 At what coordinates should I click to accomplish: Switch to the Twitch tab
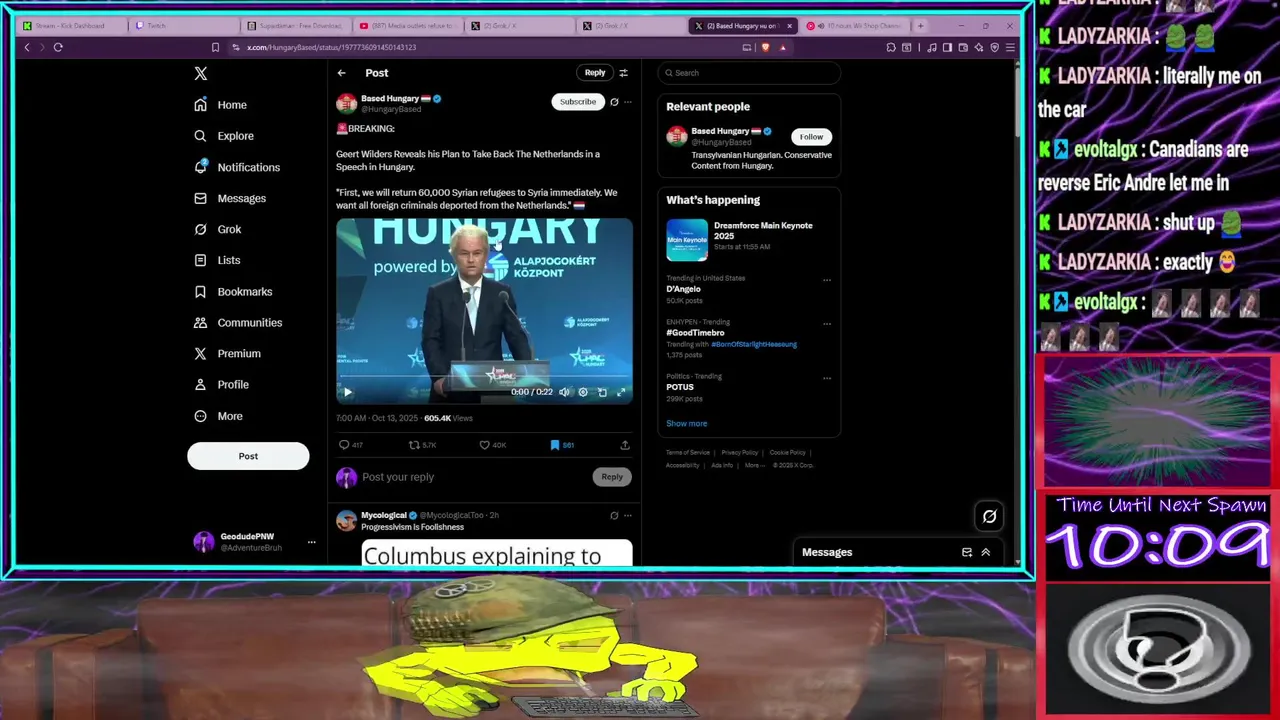point(182,25)
